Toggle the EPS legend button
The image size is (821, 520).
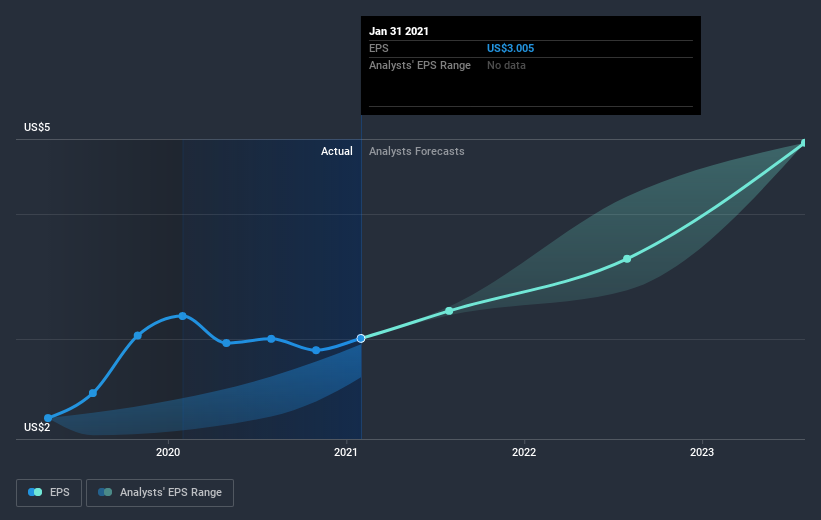click(49, 492)
